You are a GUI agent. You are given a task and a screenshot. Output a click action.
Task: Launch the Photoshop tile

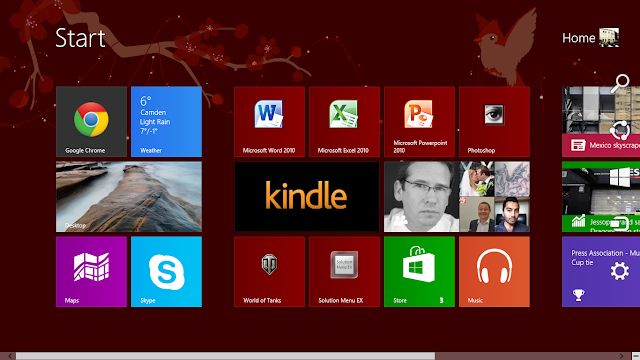point(494,122)
